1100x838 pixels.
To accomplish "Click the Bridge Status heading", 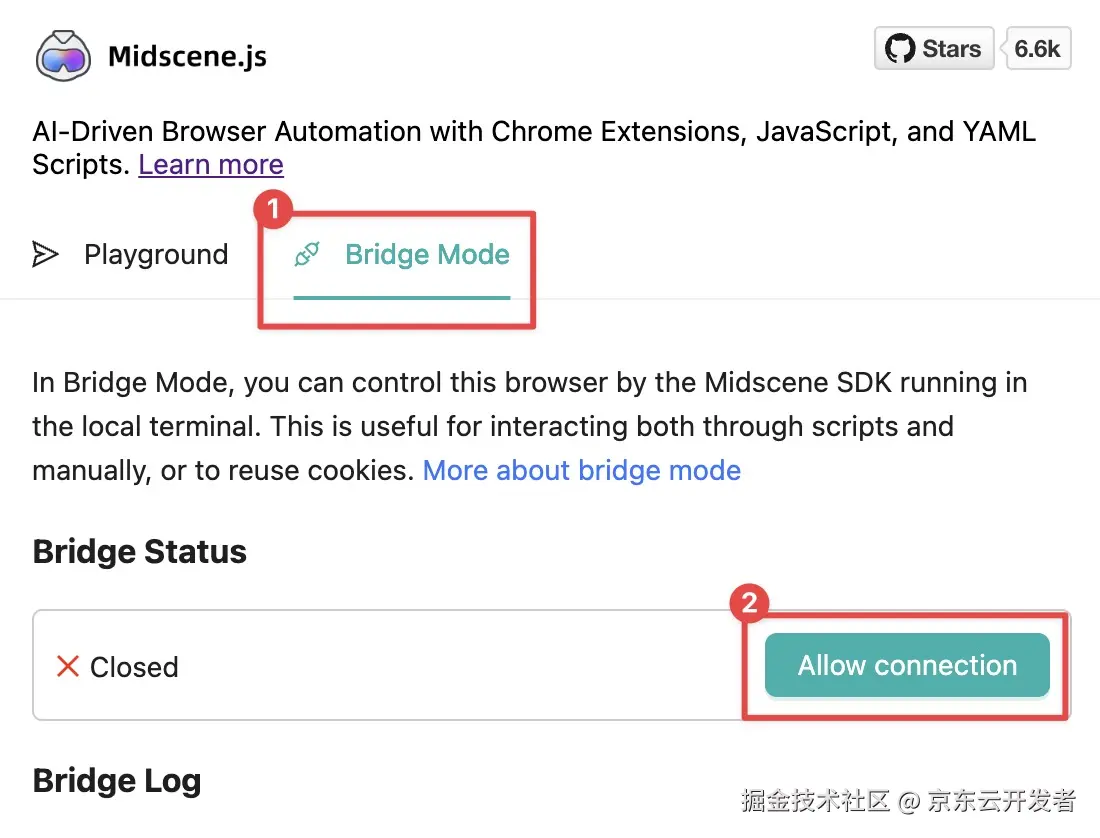I will [140, 551].
